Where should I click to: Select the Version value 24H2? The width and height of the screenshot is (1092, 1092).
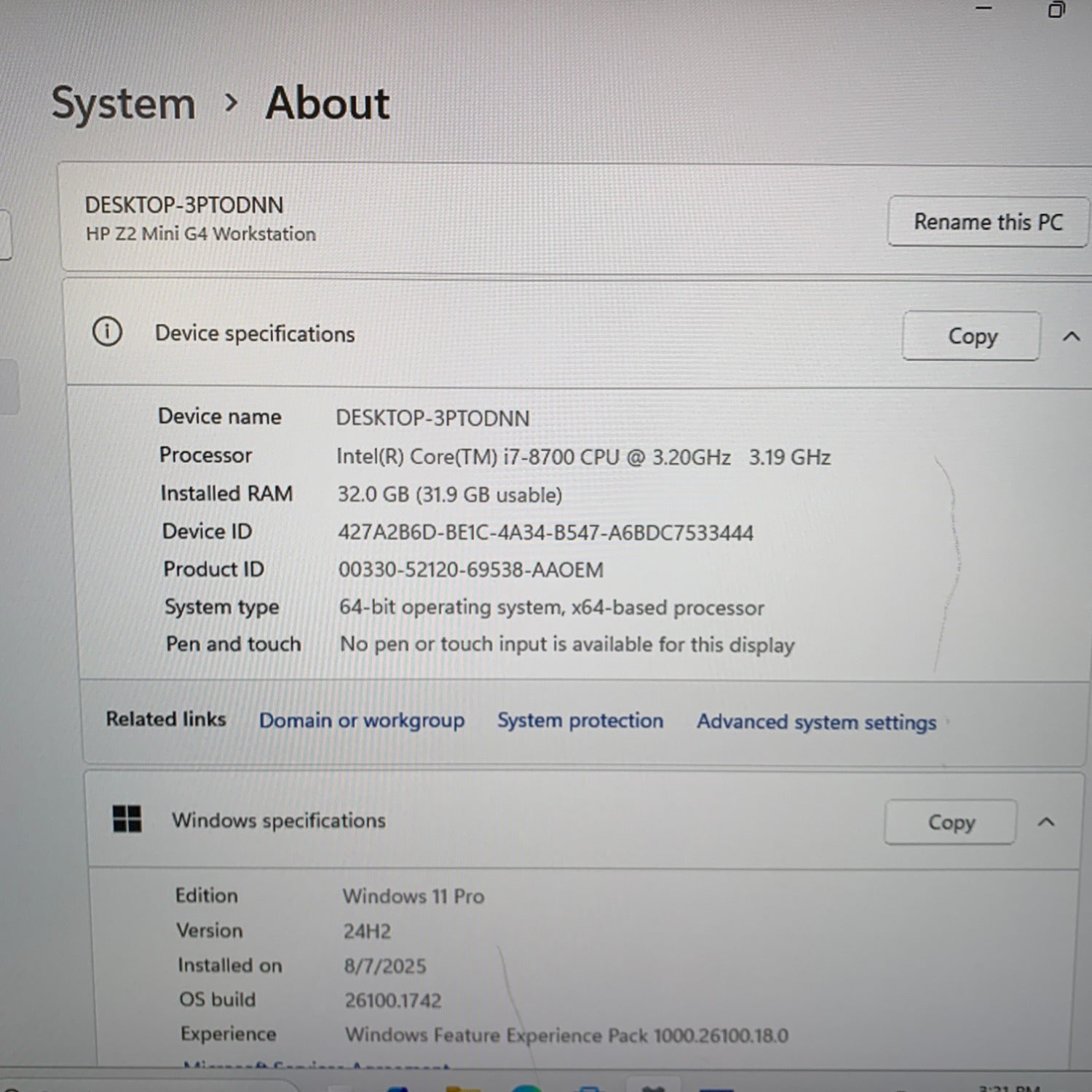[368, 931]
